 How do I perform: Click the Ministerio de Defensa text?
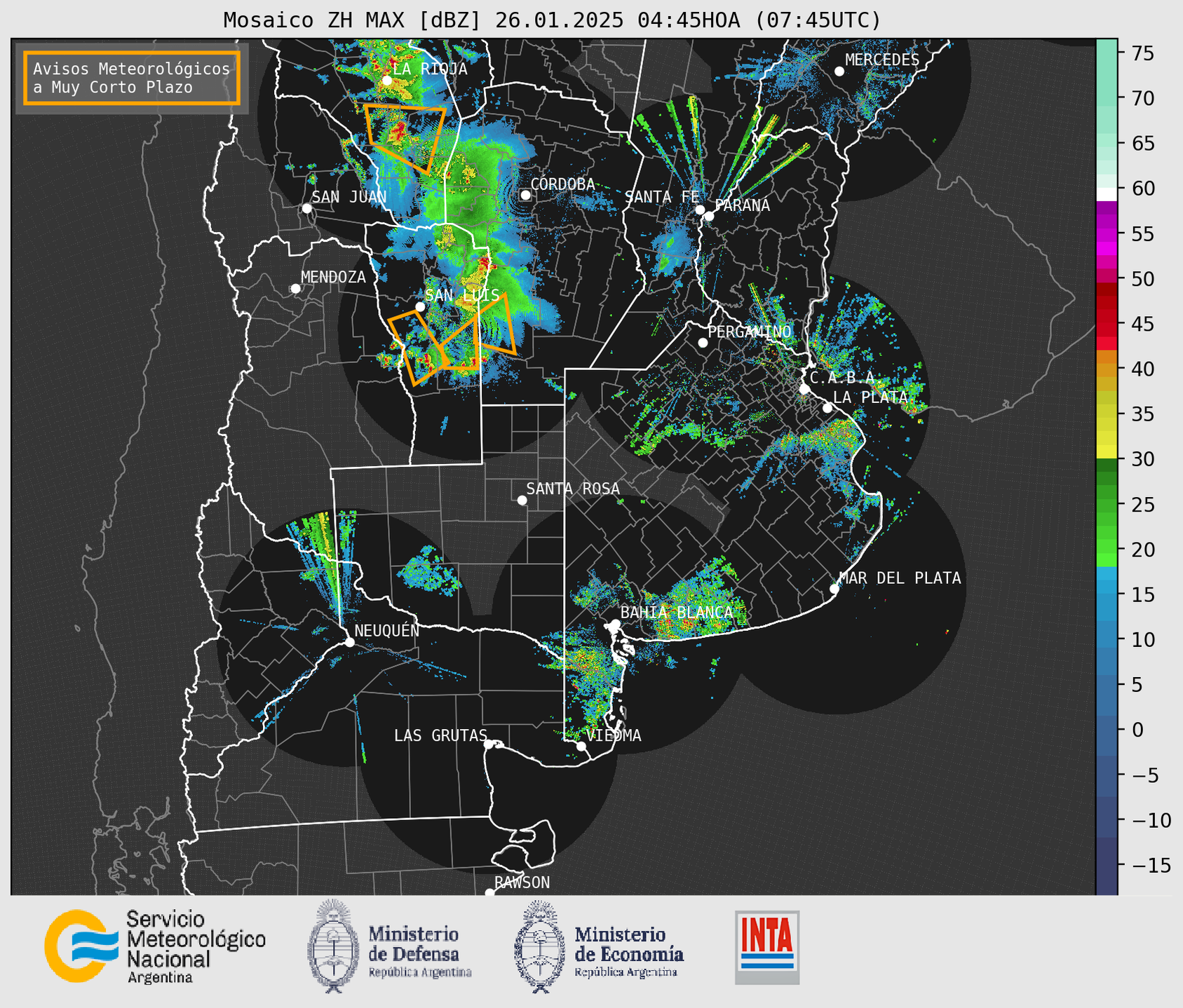[x=419, y=952]
